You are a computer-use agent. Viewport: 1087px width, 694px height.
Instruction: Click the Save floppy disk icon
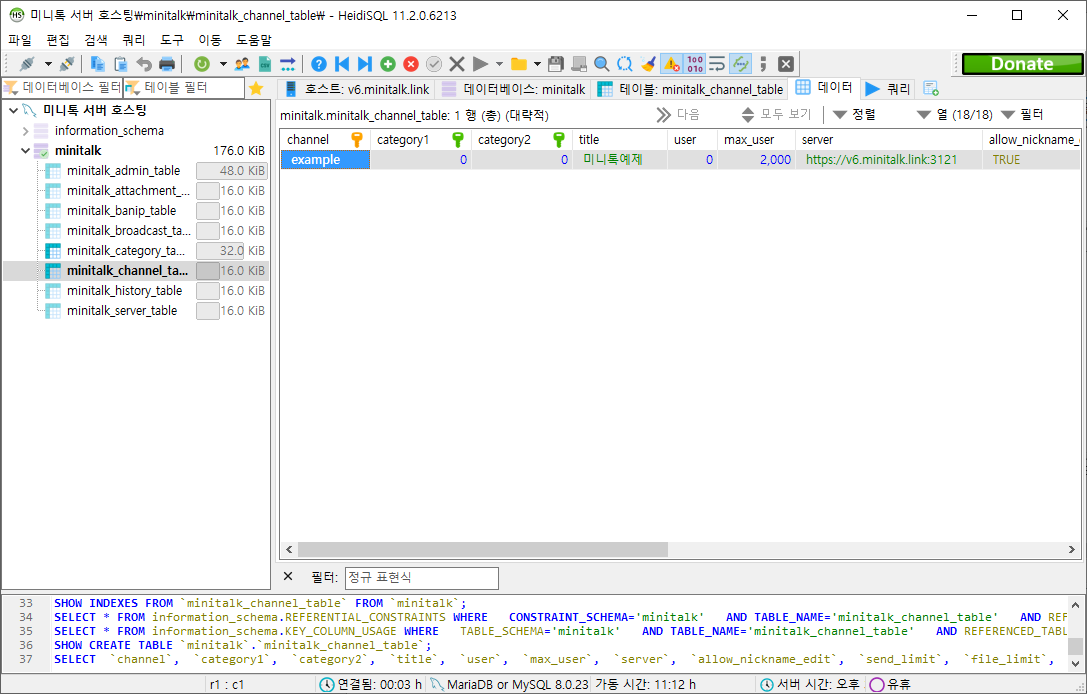(x=555, y=64)
